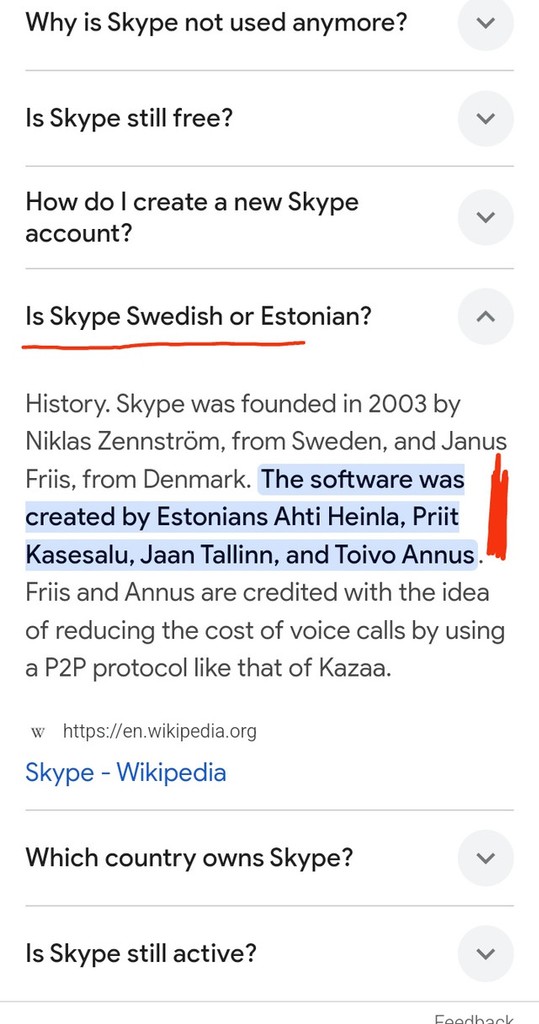This screenshot has width=539, height=1024.
Task: Click the Wikipedia 'W' favicon icon
Action: point(37,732)
